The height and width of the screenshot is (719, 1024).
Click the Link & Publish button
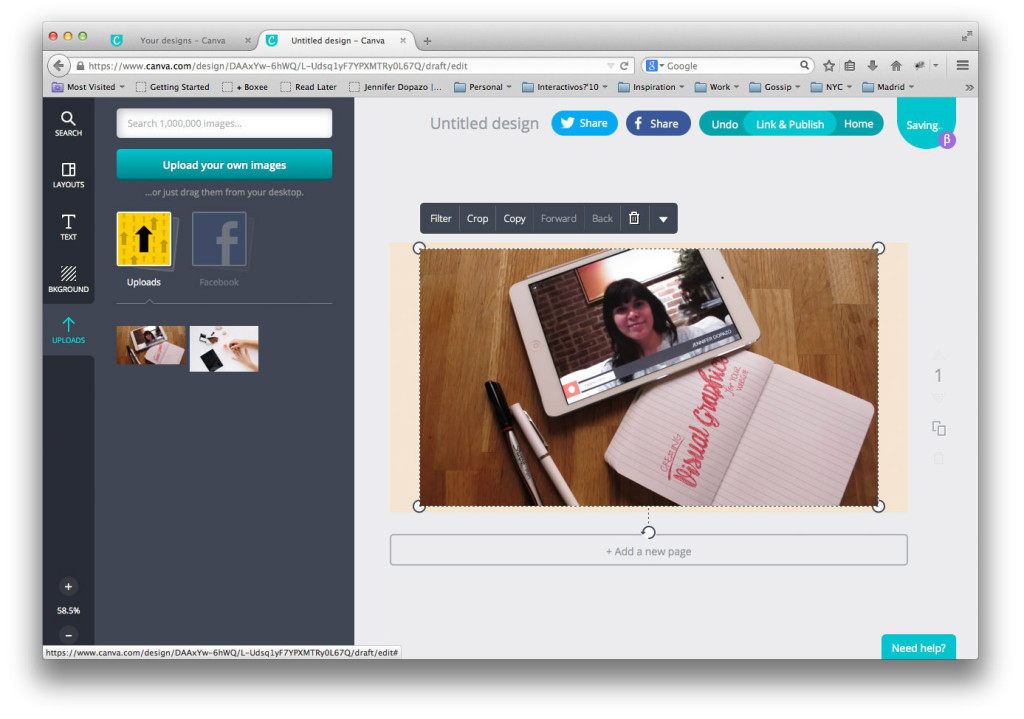pyautogui.click(x=789, y=124)
